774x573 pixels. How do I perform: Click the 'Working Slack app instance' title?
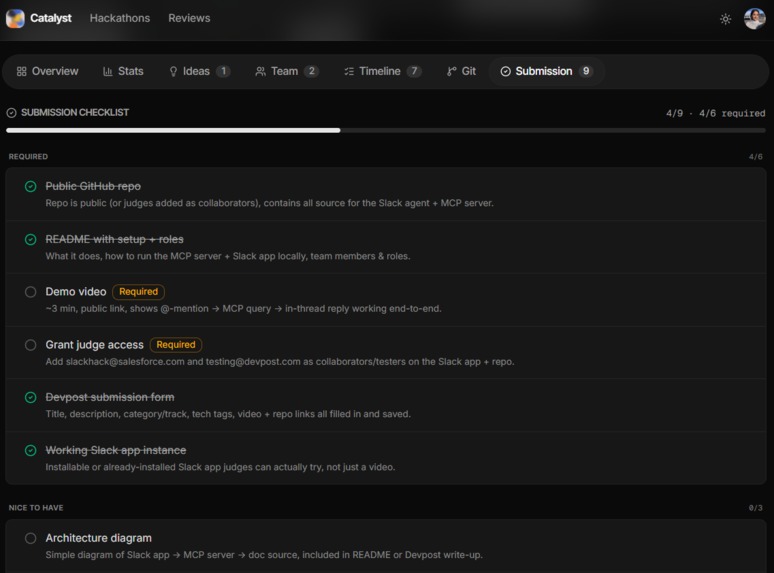(116, 450)
